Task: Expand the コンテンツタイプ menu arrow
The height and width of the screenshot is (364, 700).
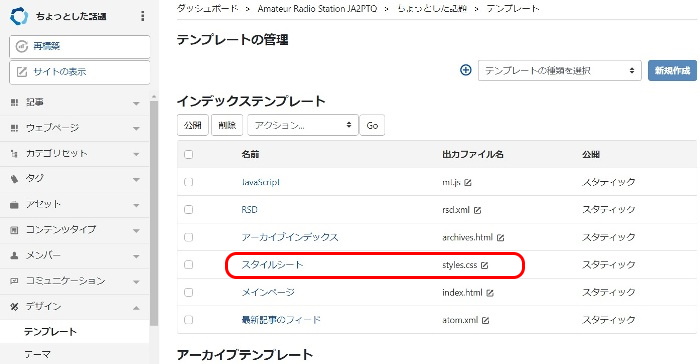Action: point(136,231)
